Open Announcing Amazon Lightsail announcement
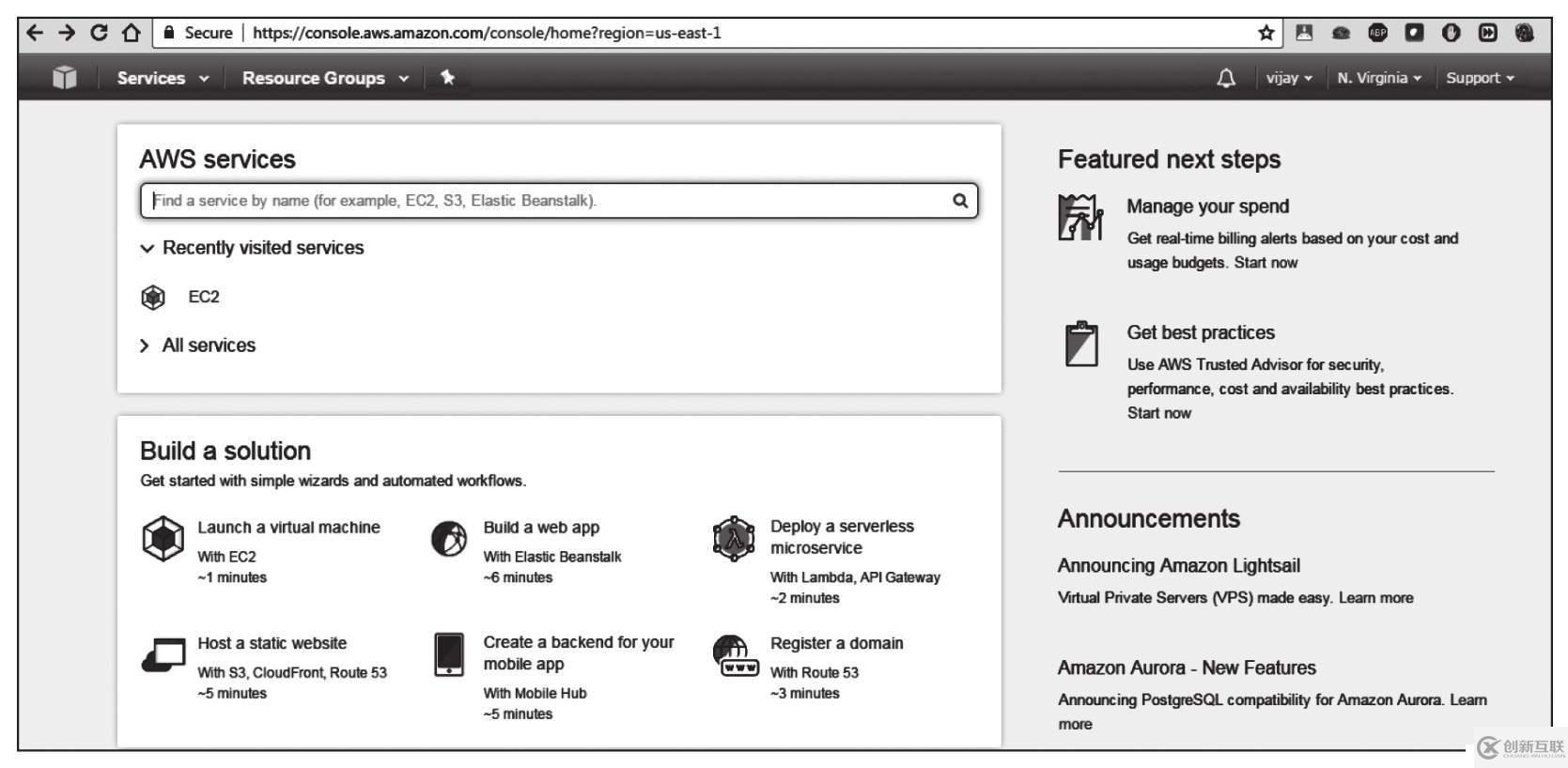 coord(1179,565)
